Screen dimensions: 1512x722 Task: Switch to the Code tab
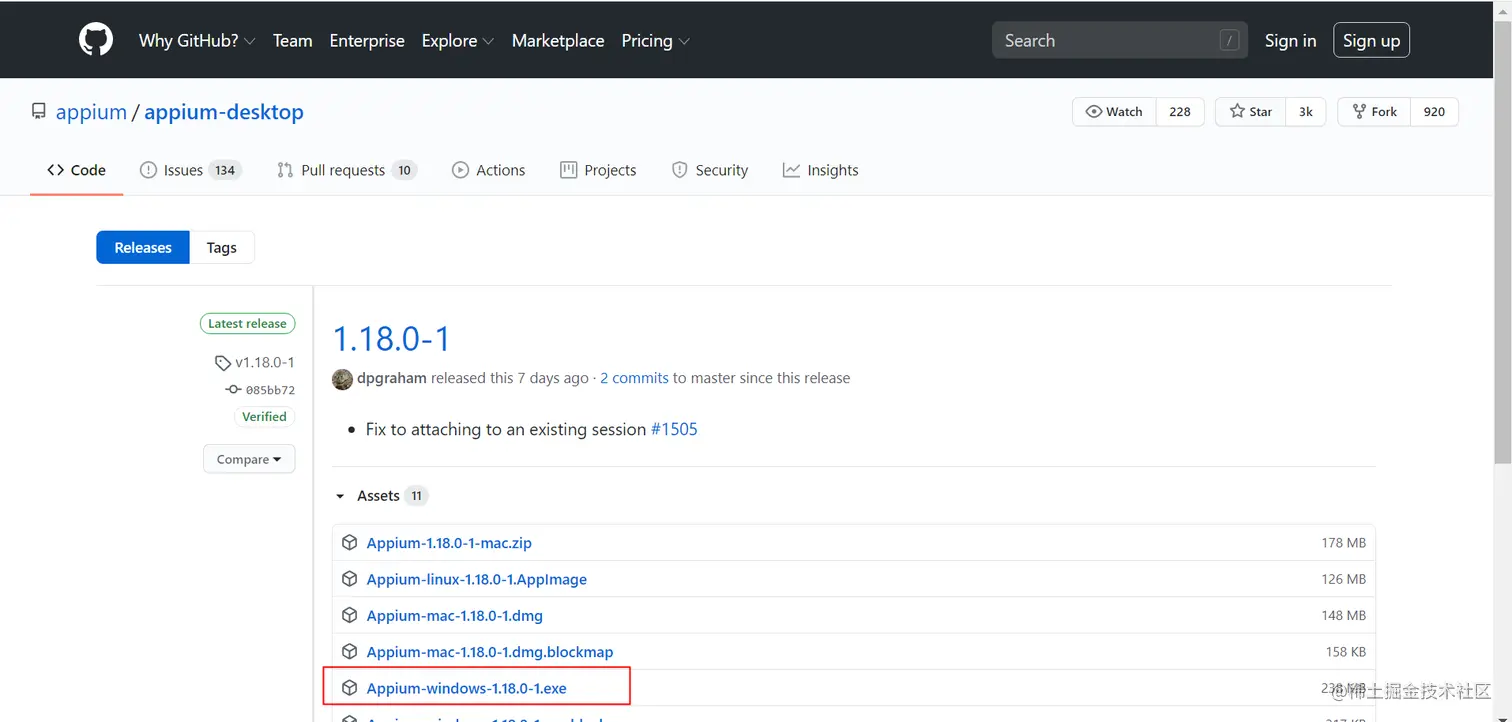76,170
